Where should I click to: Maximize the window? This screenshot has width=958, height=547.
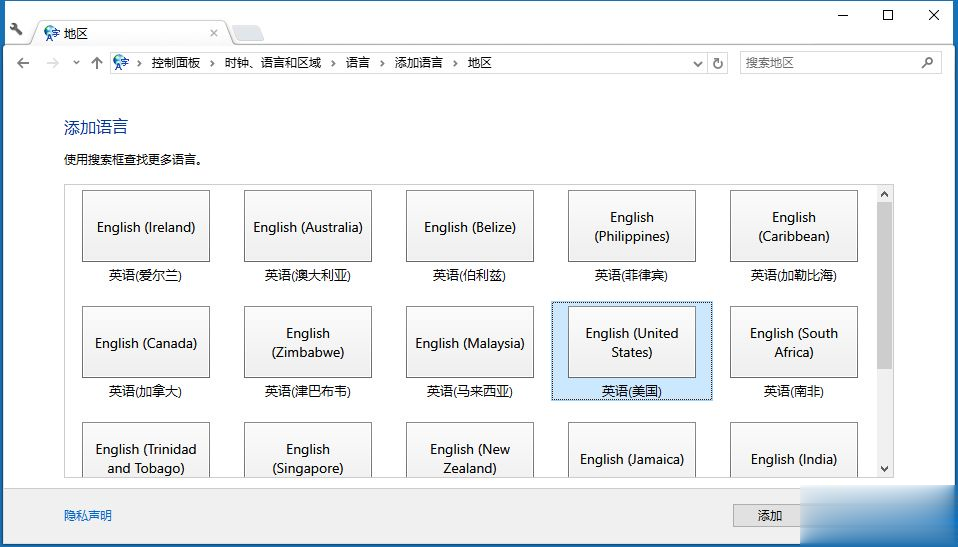pos(888,15)
